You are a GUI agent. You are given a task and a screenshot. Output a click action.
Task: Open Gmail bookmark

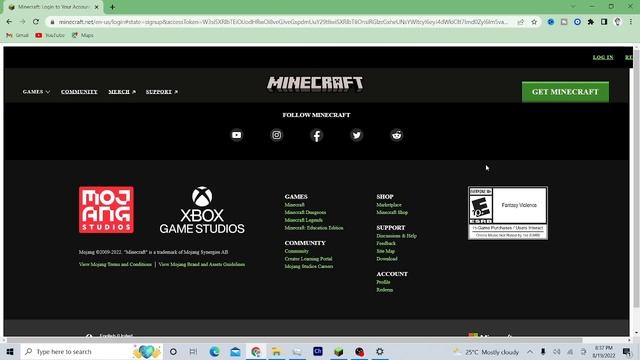tap(18, 36)
